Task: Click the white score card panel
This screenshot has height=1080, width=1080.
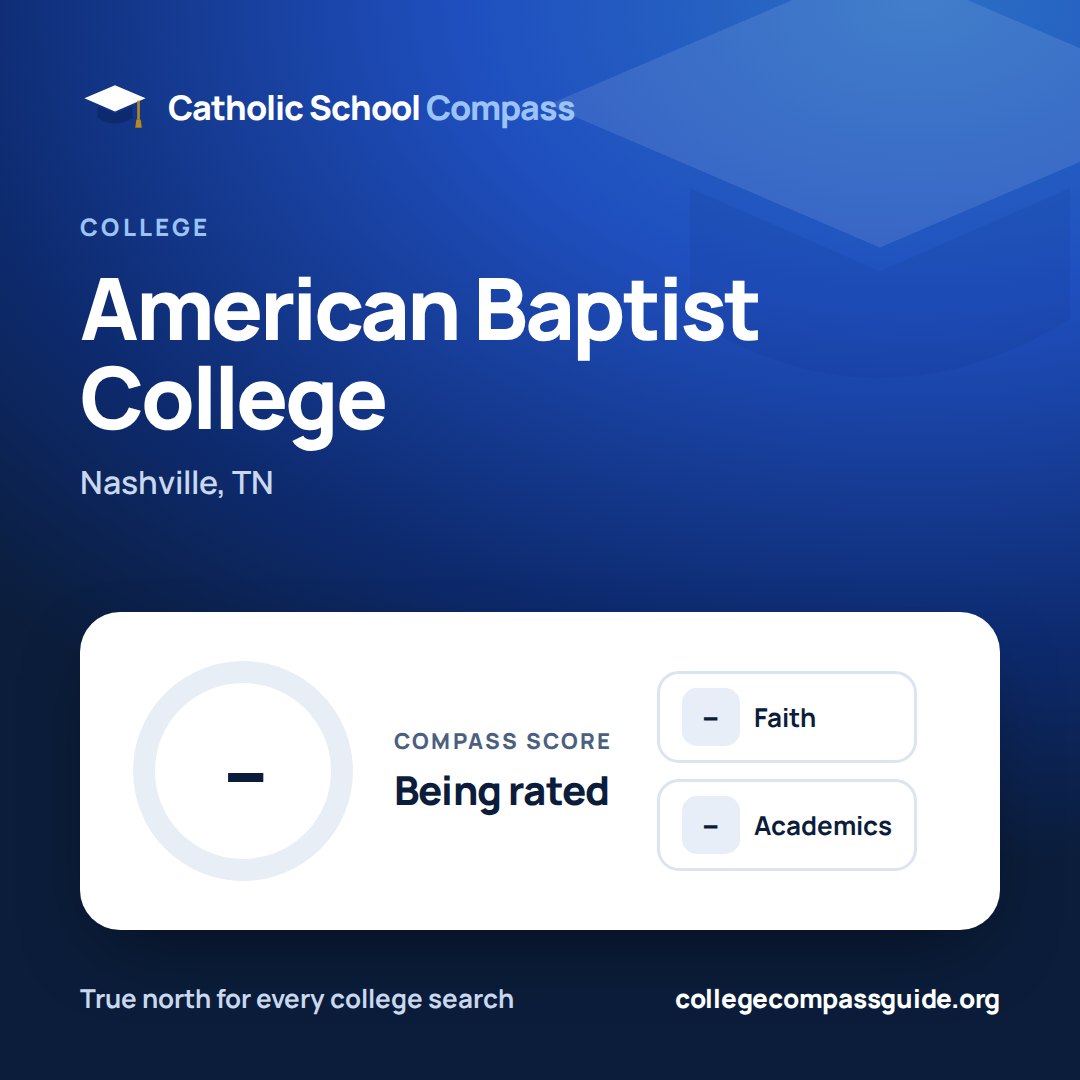Action: pyautogui.click(x=540, y=771)
